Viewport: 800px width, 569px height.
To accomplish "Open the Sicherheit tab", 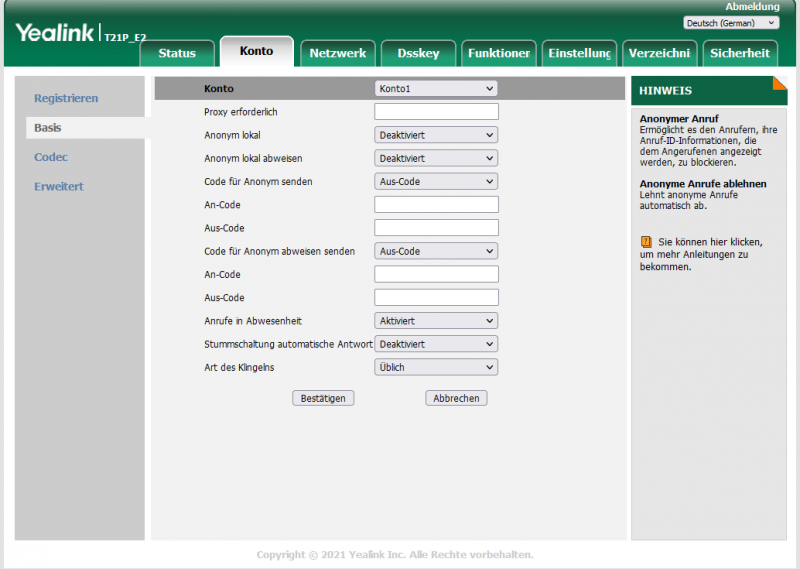I will (740, 53).
